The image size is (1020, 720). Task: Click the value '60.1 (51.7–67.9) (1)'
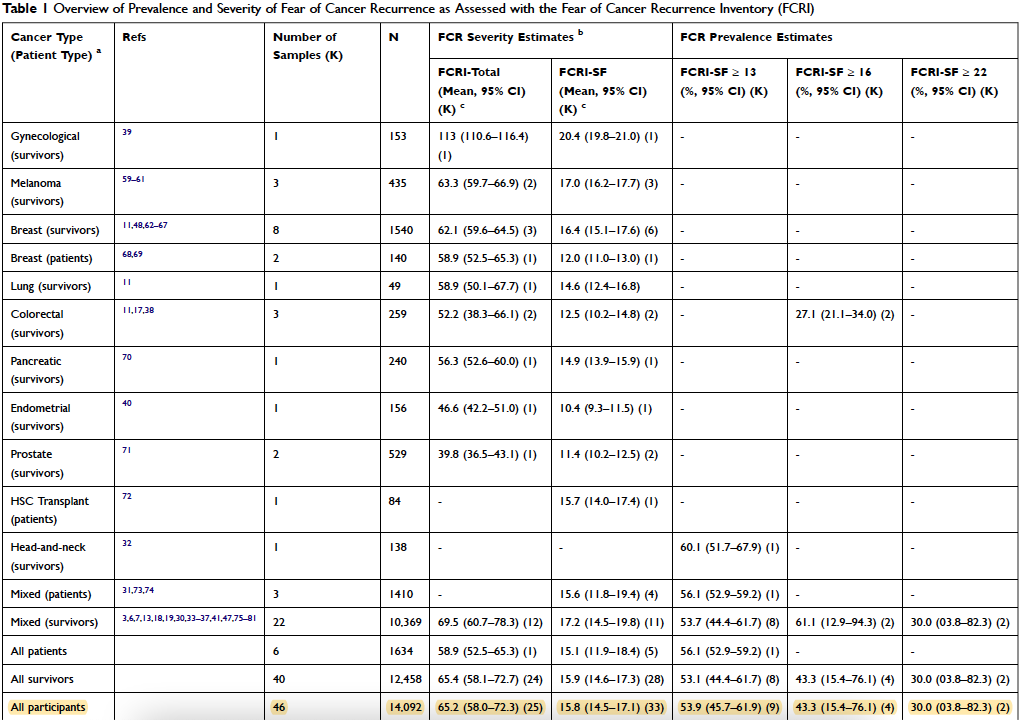point(729,548)
